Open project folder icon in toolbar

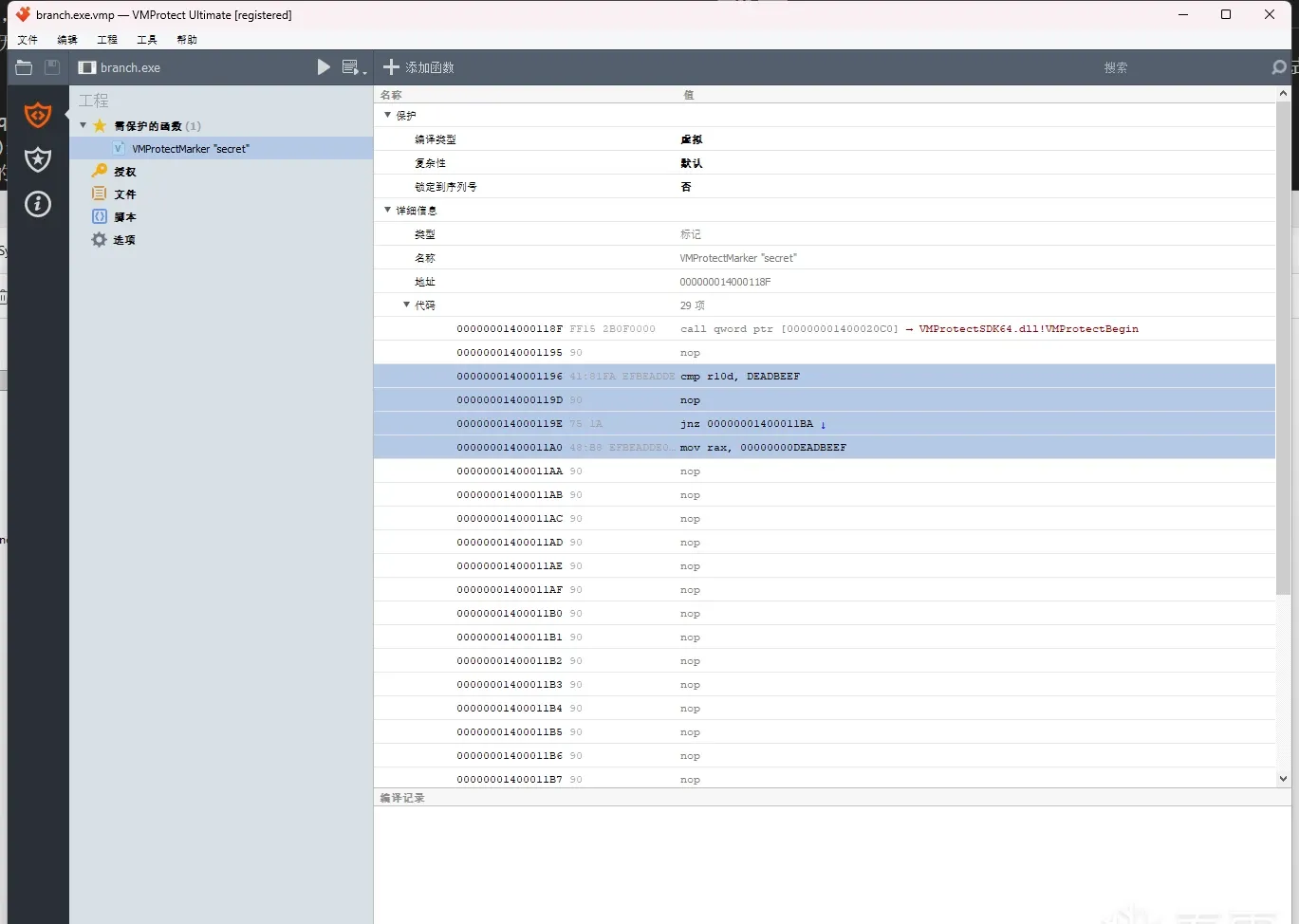(x=24, y=67)
